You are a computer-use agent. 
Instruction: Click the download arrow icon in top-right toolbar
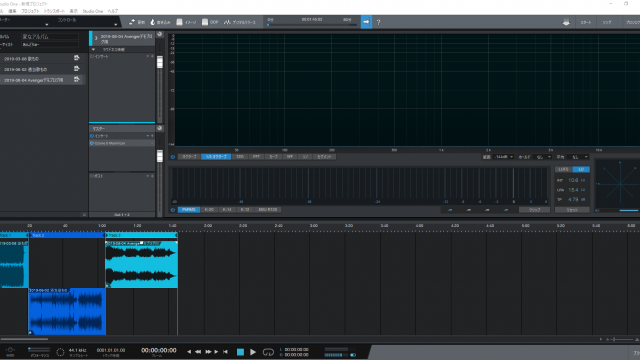tap(566, 22)
